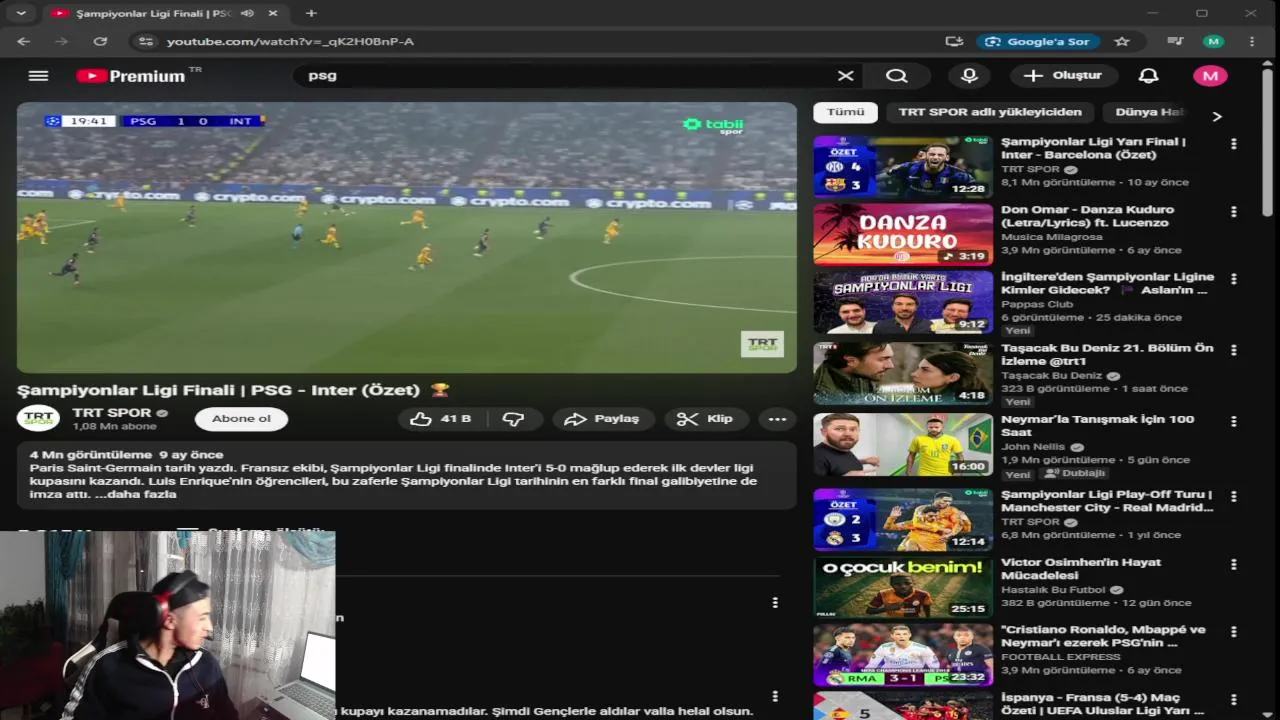
Task: Click John Nellis channel name
Action: coord(1034,447)
